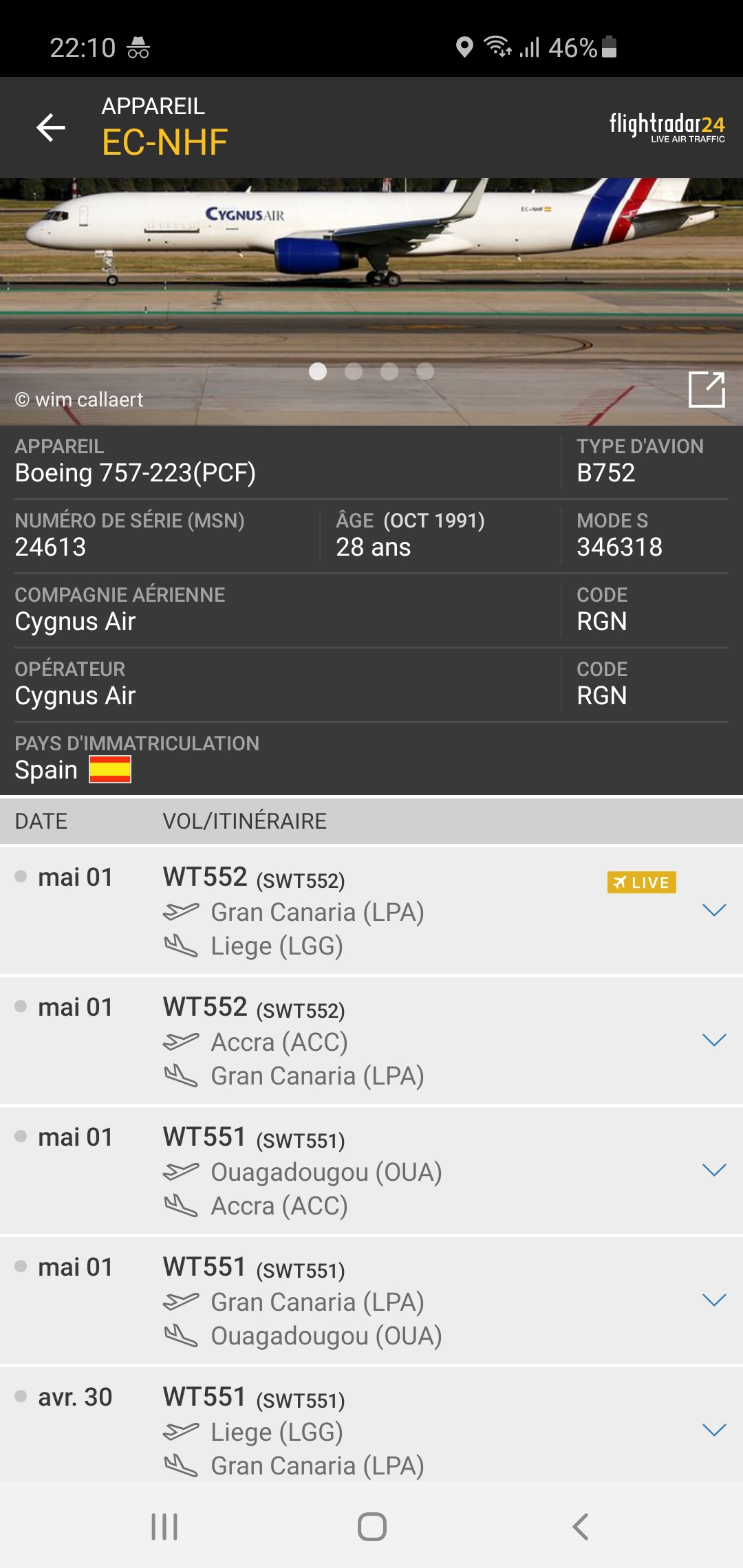Tap Android recent apps button
Image resolution: width=743 pixels, height=1568 pixels.
tap(164, 1527)
